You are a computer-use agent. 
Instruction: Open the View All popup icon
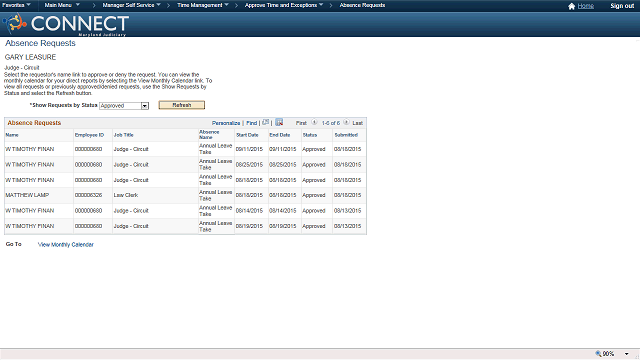point(266,122)
